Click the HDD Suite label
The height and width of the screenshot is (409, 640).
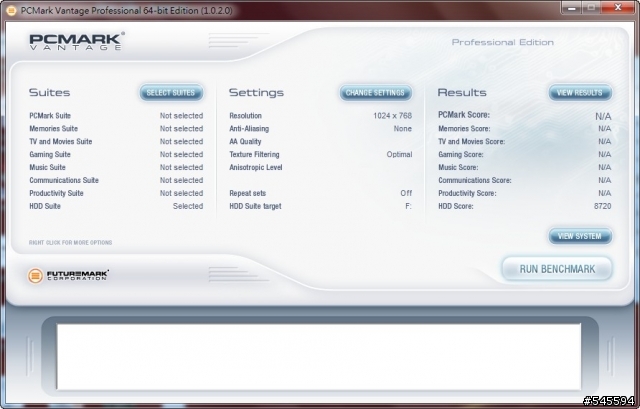pos(45,206)
